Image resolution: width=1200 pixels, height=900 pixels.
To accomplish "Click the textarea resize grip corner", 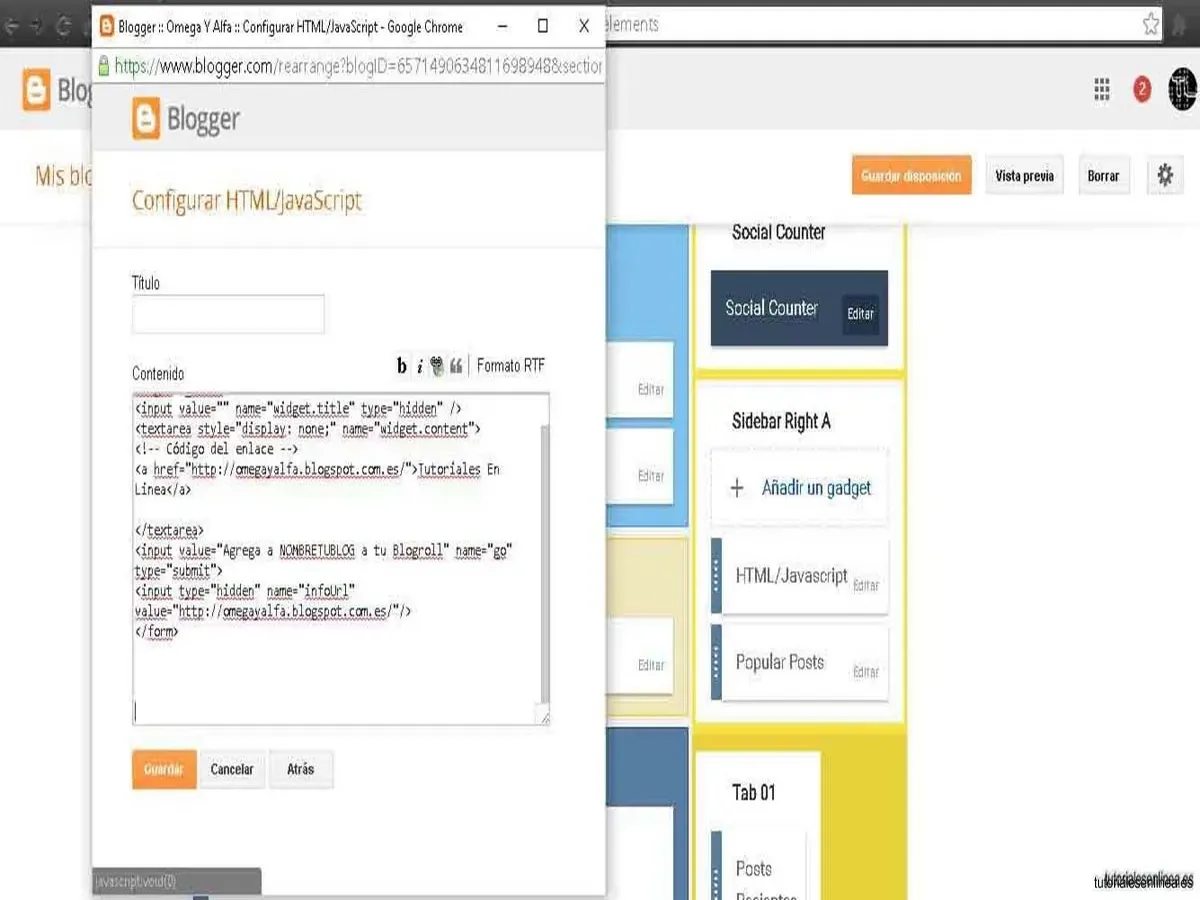I will tap(545, 716).
